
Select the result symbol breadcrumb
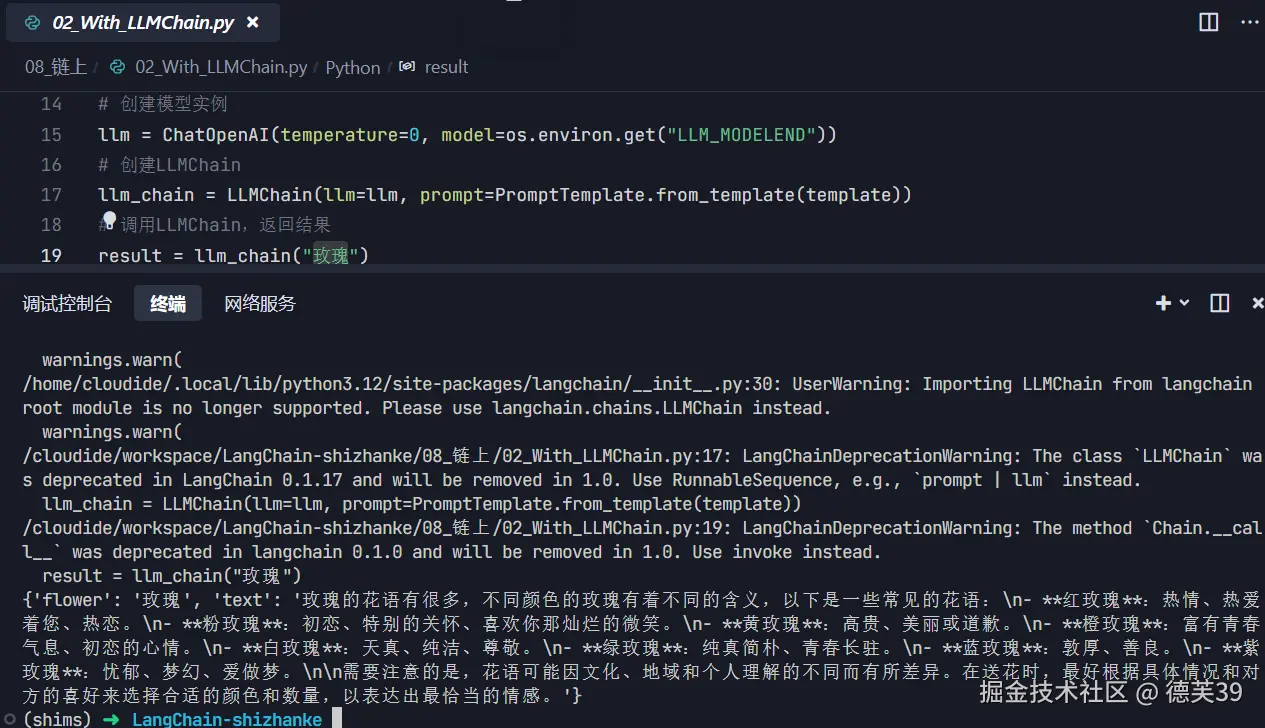(446, 67)
